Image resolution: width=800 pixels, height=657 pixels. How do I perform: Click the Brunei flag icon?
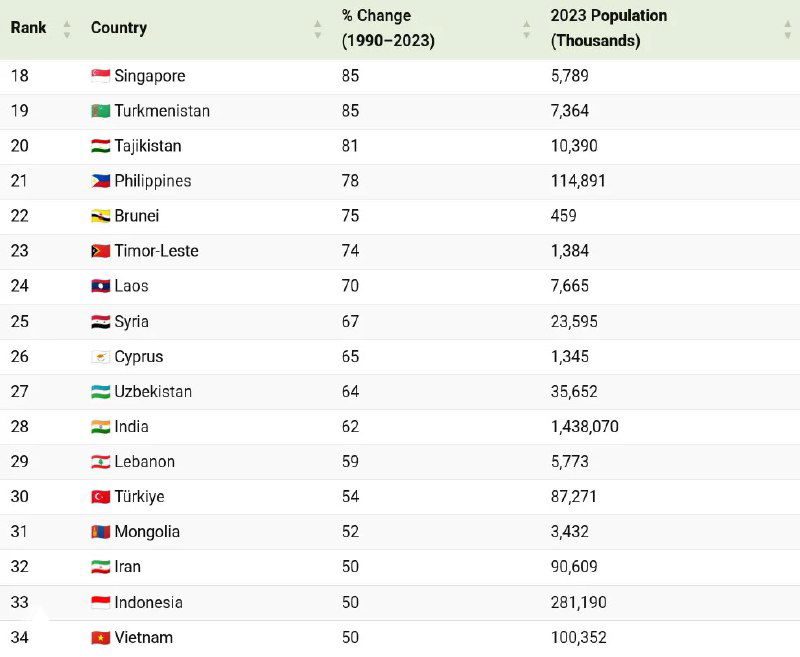point(100,216)
